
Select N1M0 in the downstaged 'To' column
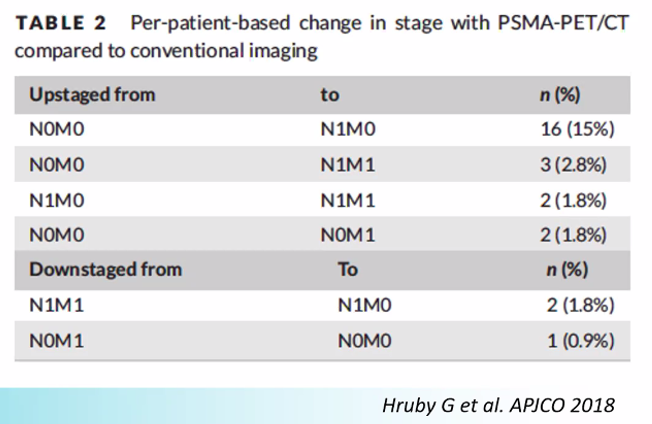364,306
